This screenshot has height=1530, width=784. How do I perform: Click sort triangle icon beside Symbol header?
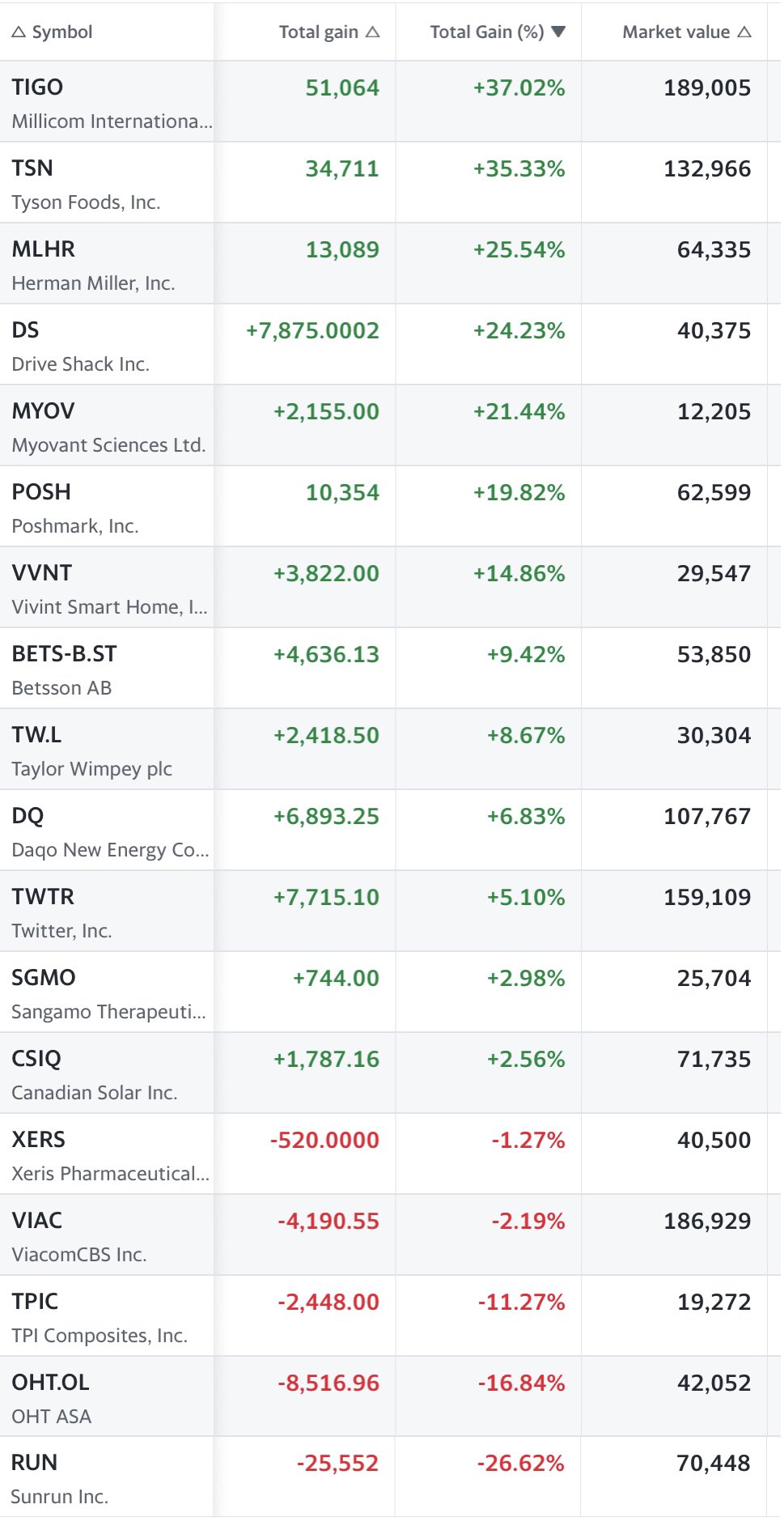click(19, 32)
